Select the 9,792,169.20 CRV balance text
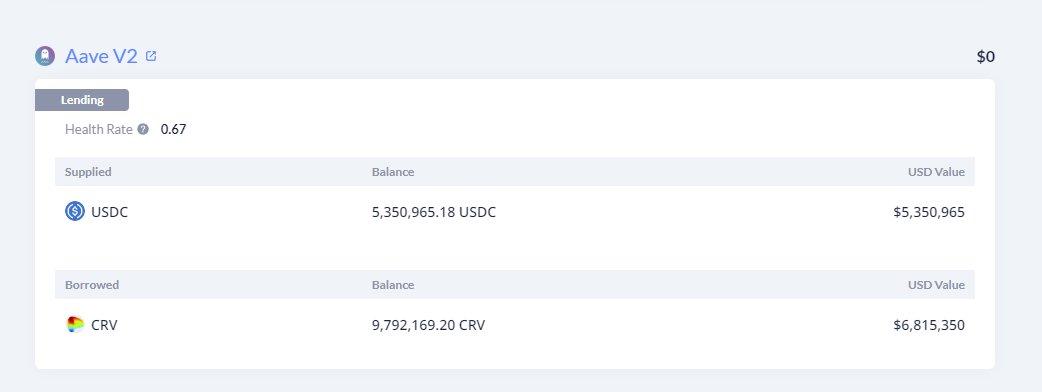The image size is (1042, 392). click(429, 326)
